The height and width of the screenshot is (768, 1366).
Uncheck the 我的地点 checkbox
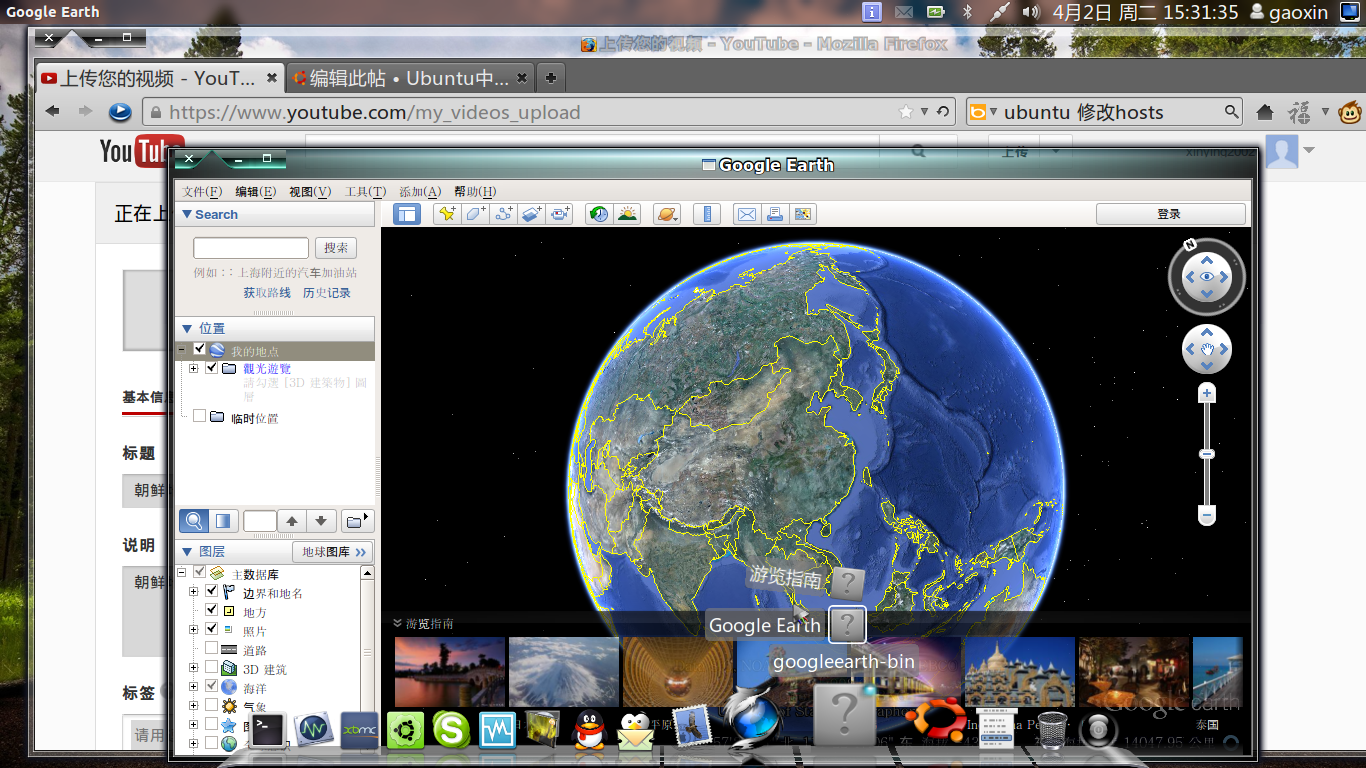coord(199,349)
